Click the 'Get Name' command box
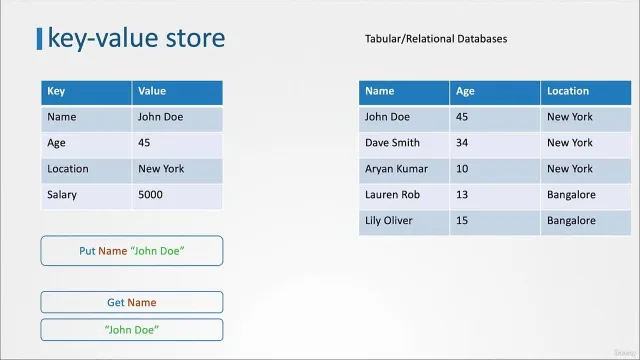Viewport: 640px width, 360px height. tap(132, 302)
